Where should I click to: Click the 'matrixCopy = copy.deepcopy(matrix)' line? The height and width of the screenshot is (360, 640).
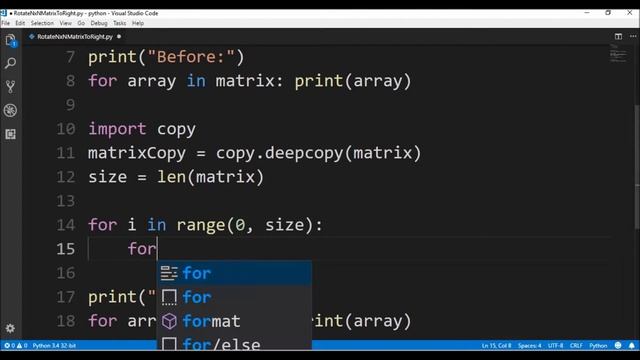coord(255,153)
